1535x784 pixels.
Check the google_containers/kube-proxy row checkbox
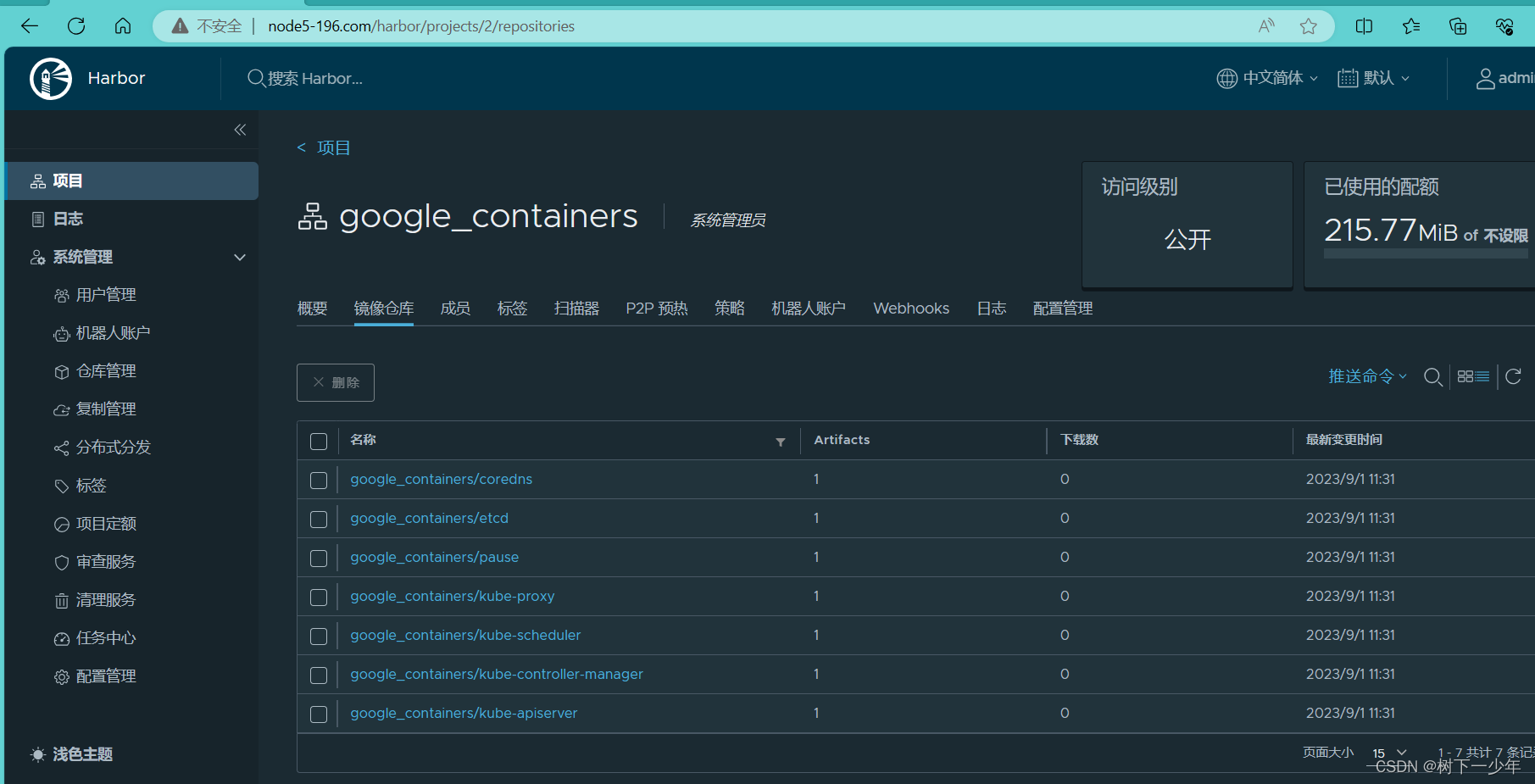[319, 598]
